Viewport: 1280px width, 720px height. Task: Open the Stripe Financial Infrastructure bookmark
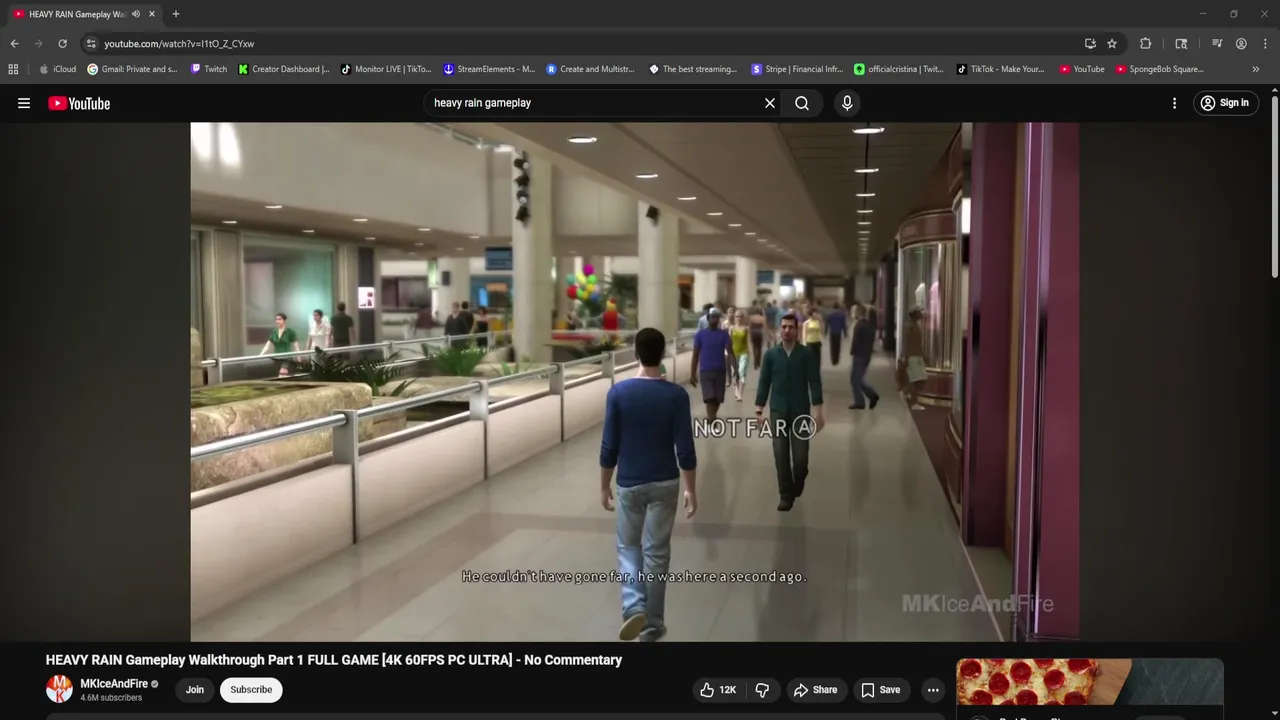point(797,69)
